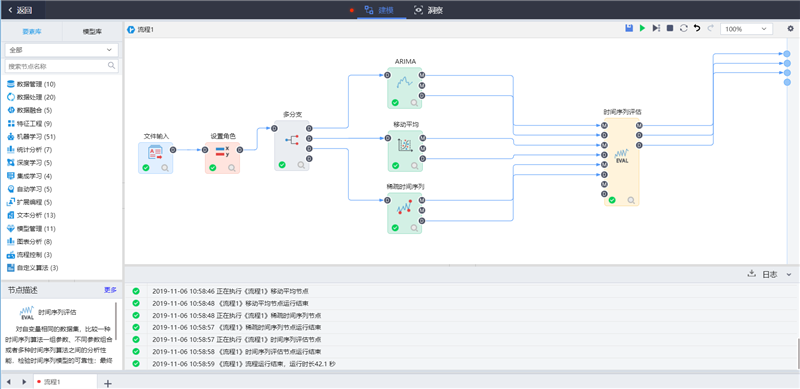Add a new flow tab with the plus
The width and height of the screenshot is (800, 389).
click(x=108, y=383)
